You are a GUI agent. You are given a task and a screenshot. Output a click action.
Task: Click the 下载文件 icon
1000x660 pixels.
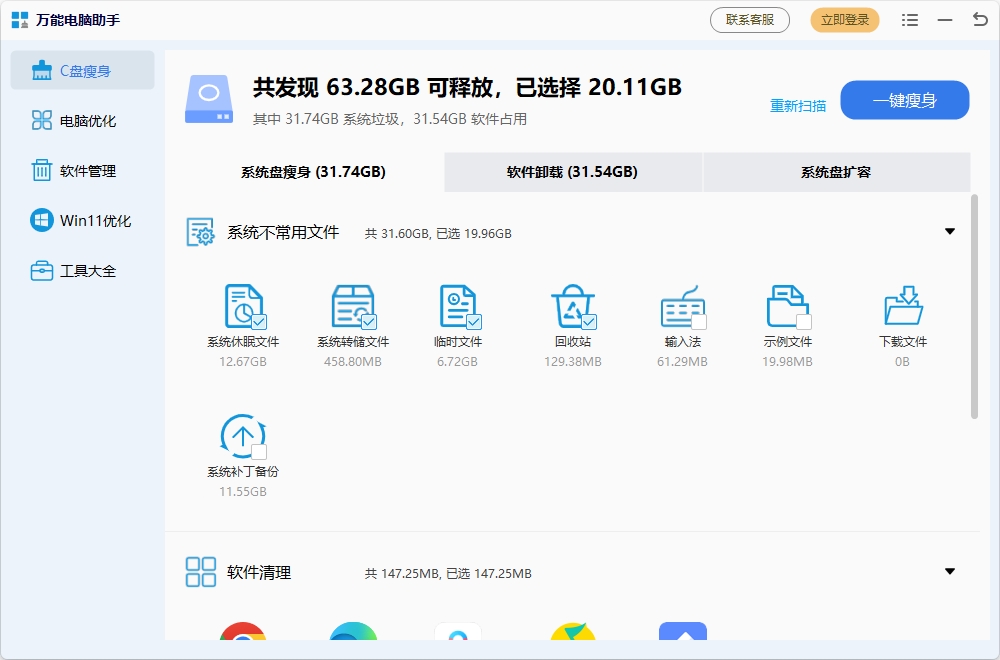point(903,305)
